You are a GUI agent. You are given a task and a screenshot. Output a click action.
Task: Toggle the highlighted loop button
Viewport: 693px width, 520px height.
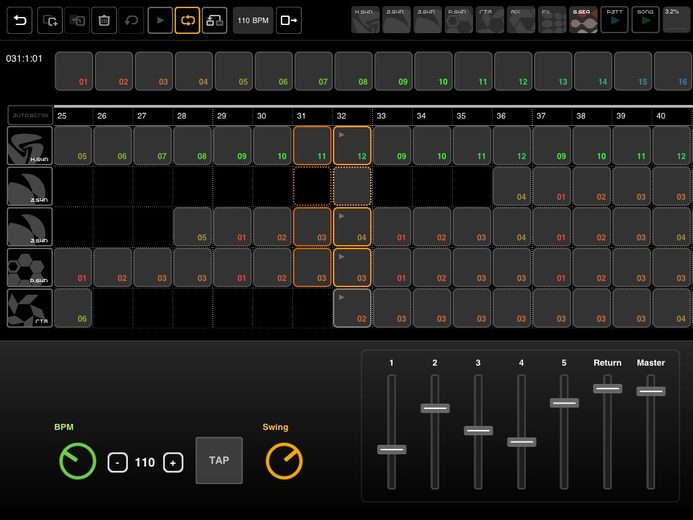(x=187, y=20)
